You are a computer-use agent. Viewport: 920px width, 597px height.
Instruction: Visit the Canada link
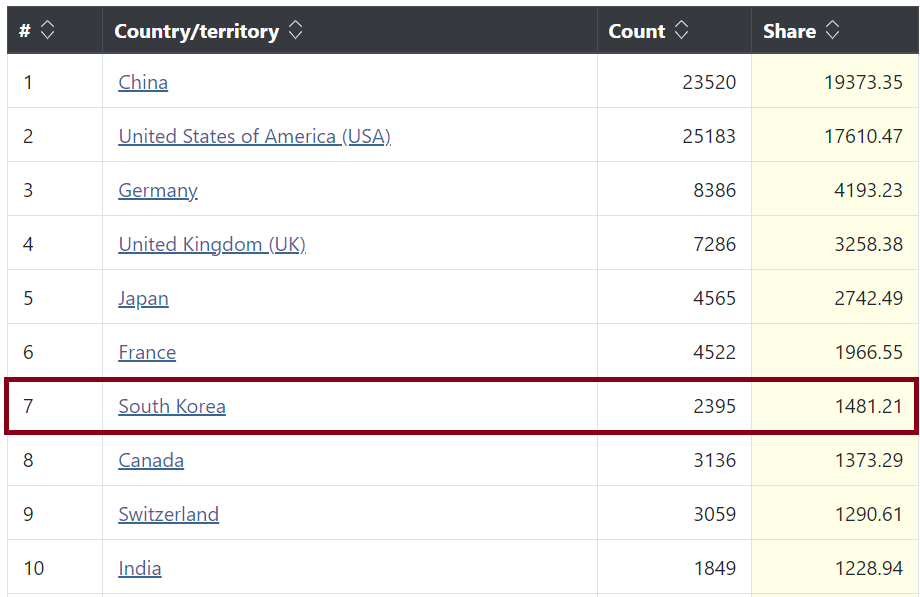click(151, 460)
